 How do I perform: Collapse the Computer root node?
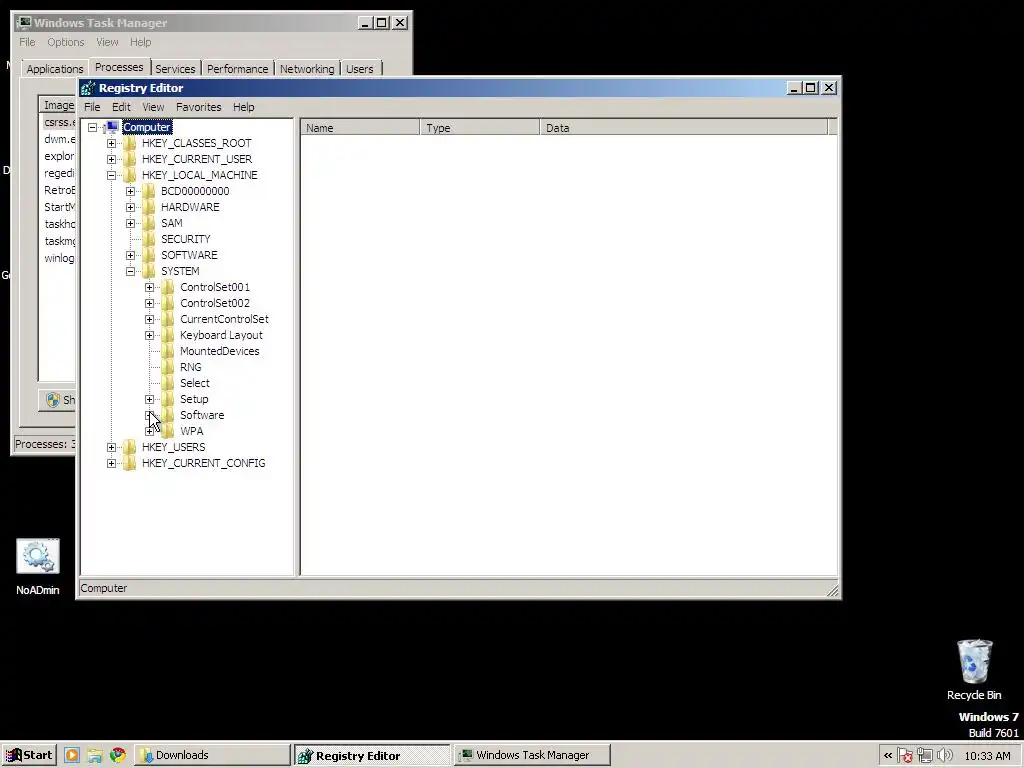(x=93, y=128)
